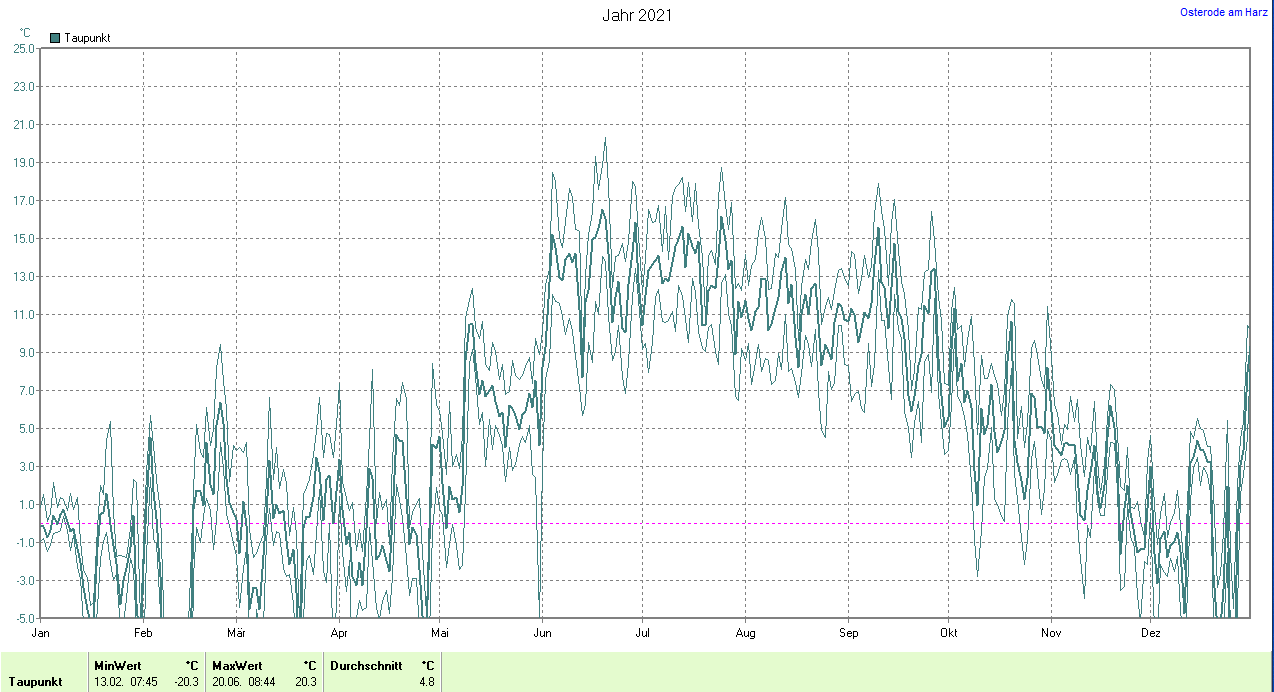1274x692 pixels.
Task: Click the Jahr 2021 chart title
Action: pos(637,15)
